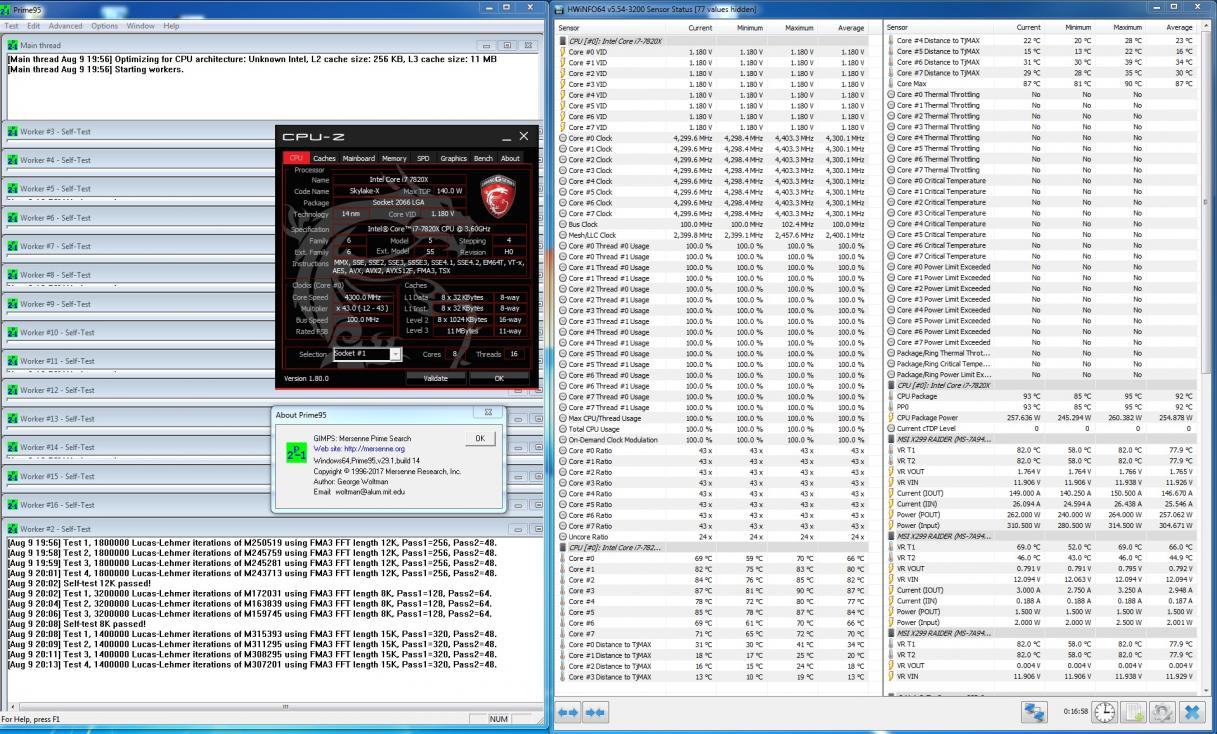Open the Edit menu in Prime95

coord(34,25)
